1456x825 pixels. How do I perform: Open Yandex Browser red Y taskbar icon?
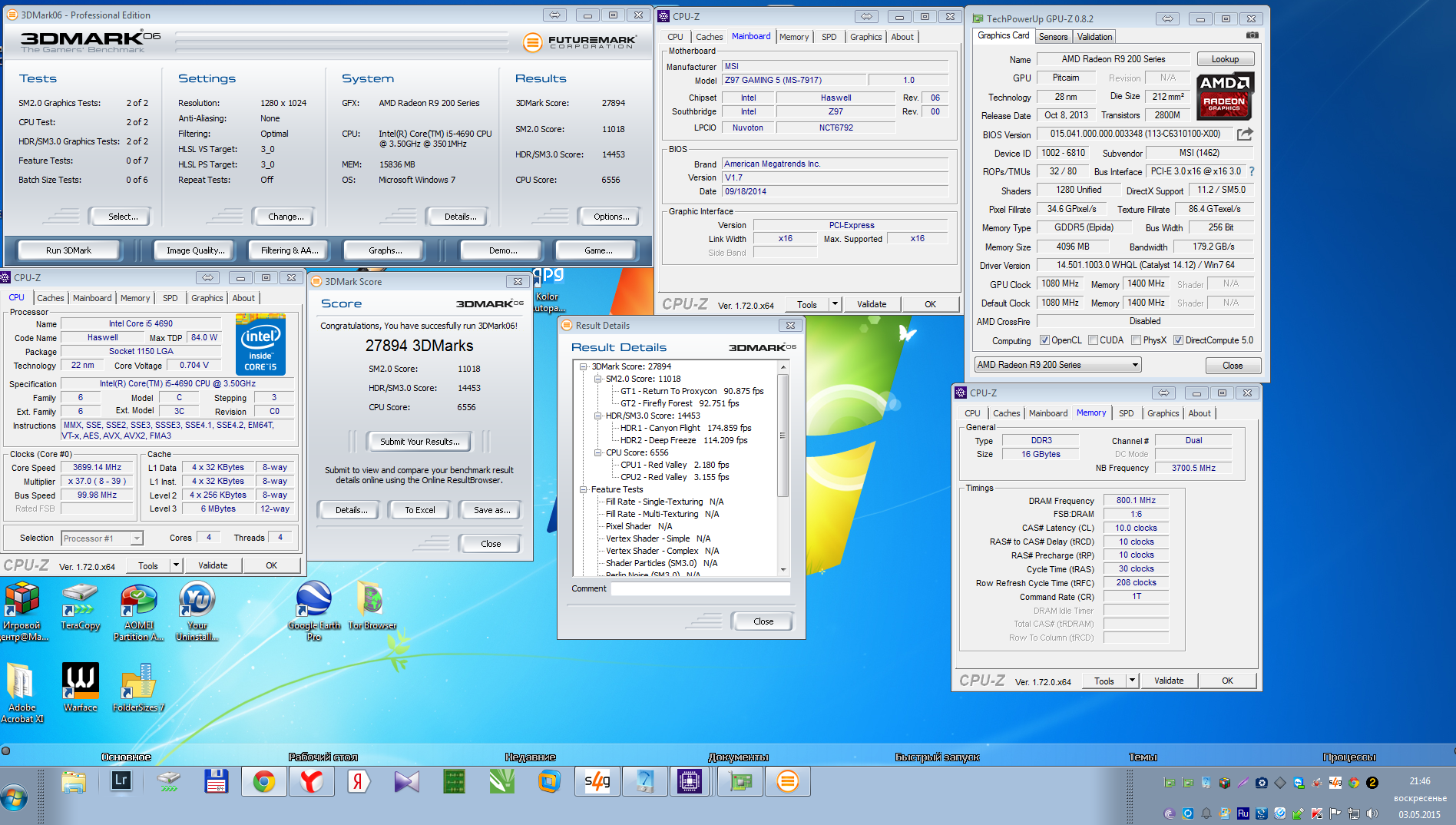click(x=311, y=782)
